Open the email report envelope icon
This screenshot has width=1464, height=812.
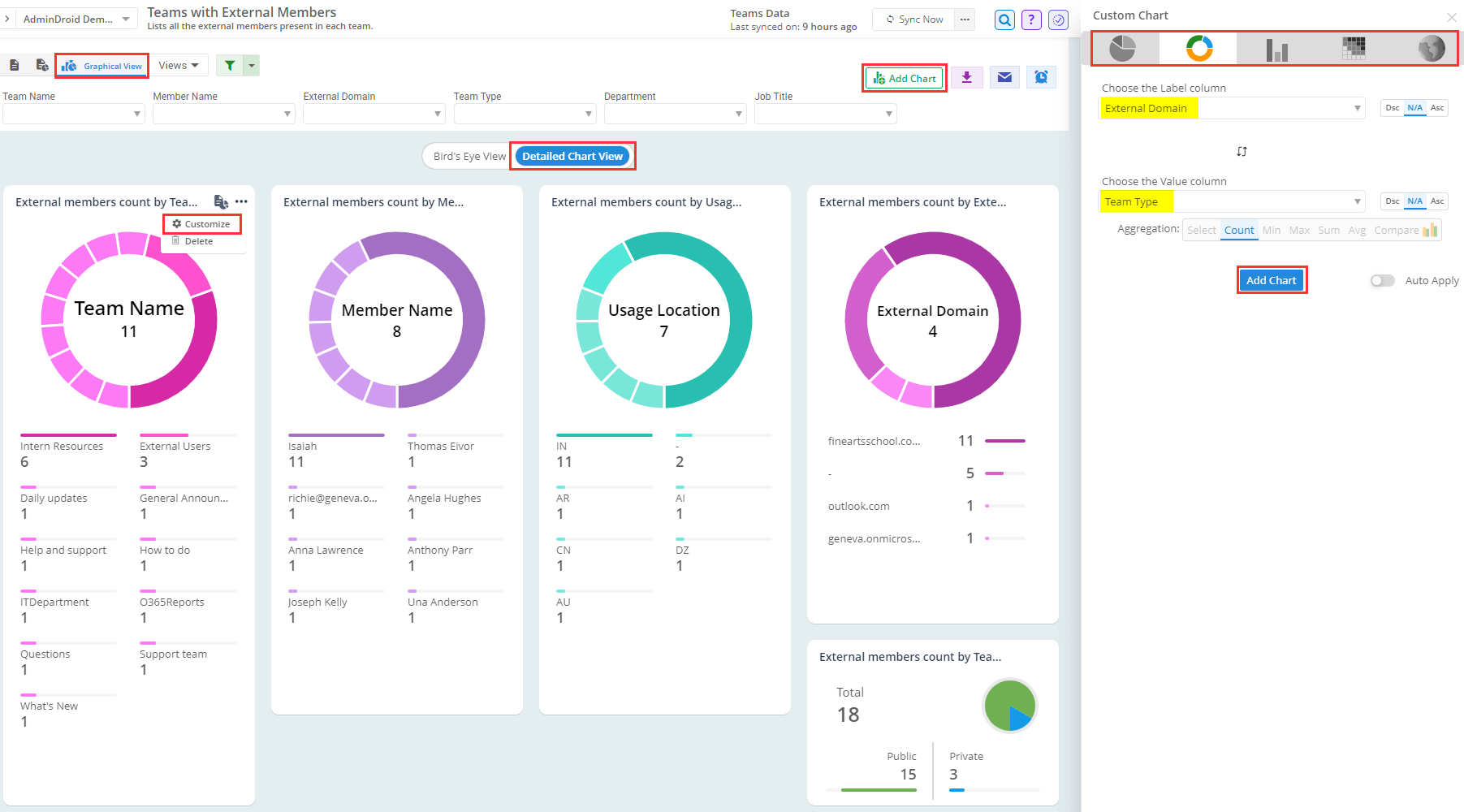coord(1004,78)
